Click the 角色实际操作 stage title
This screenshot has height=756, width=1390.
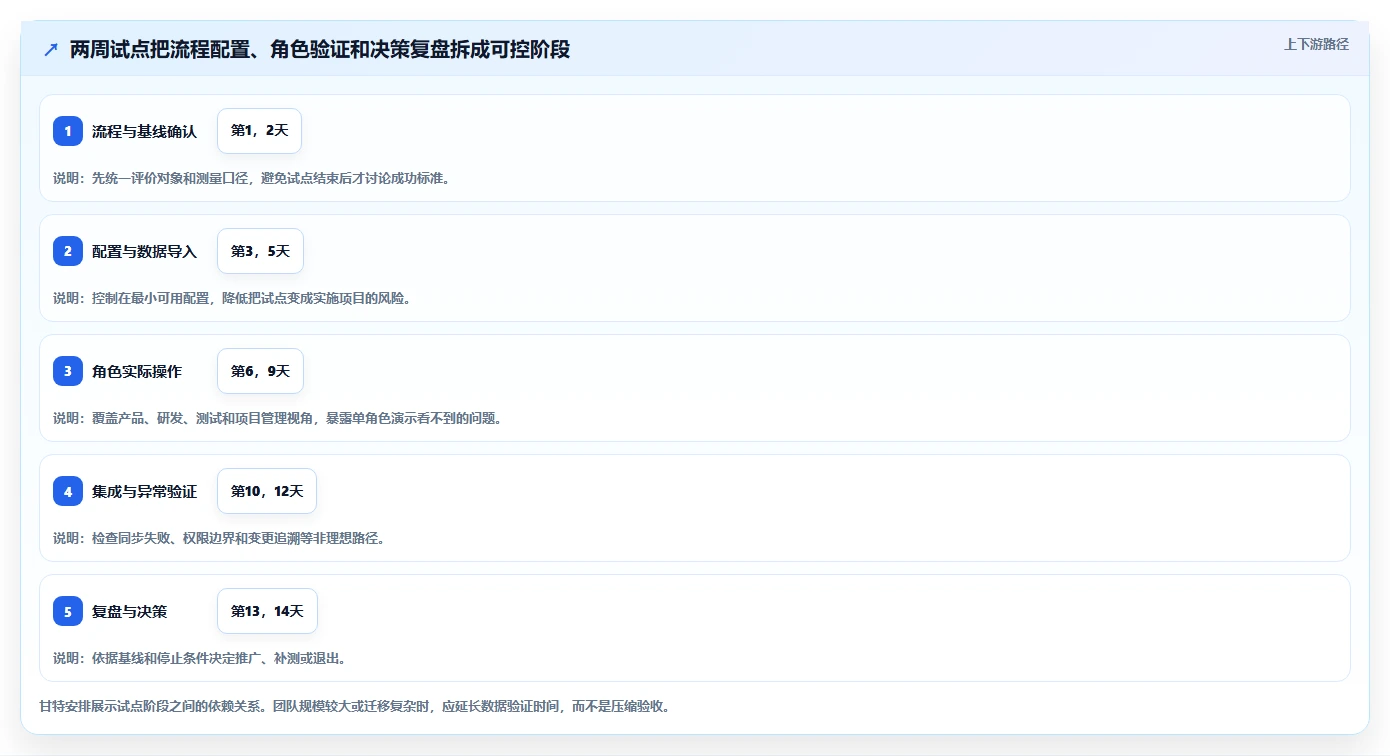[x=137, y=371]
